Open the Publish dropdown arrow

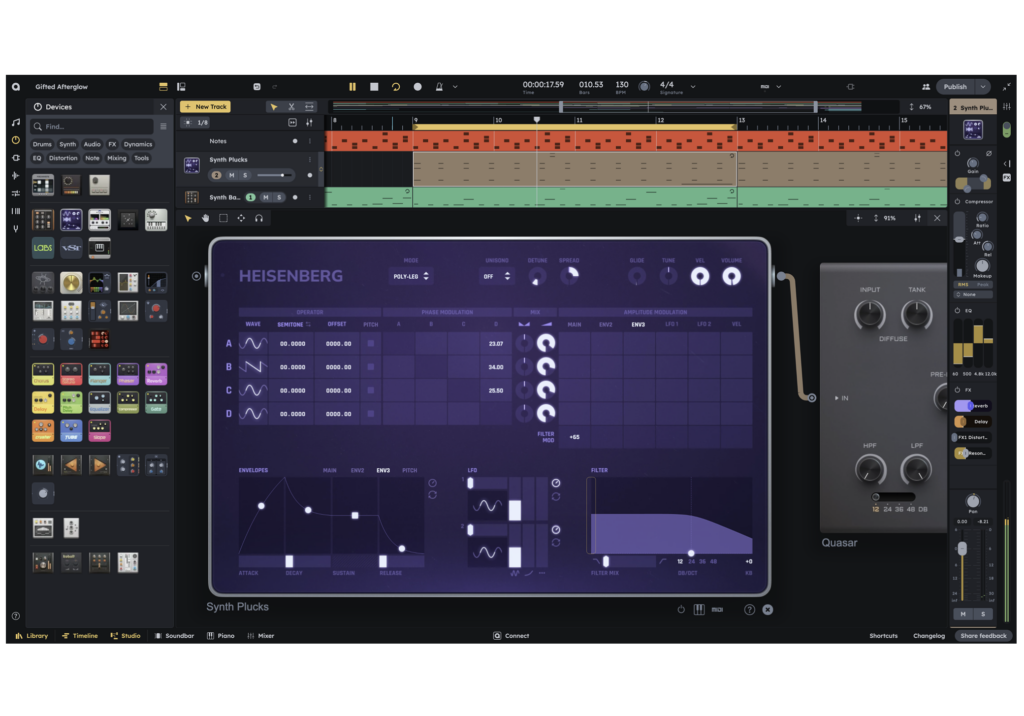coord(982,86)
